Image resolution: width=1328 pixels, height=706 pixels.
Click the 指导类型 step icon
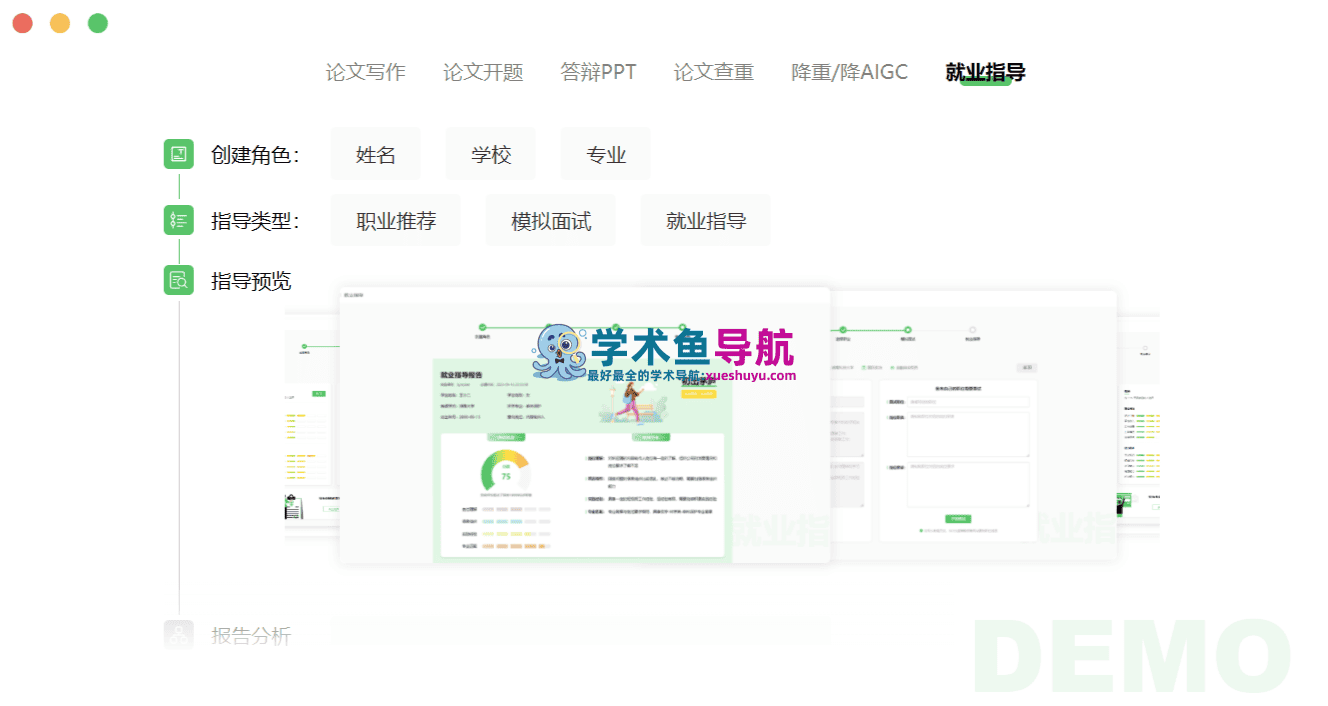178,220
